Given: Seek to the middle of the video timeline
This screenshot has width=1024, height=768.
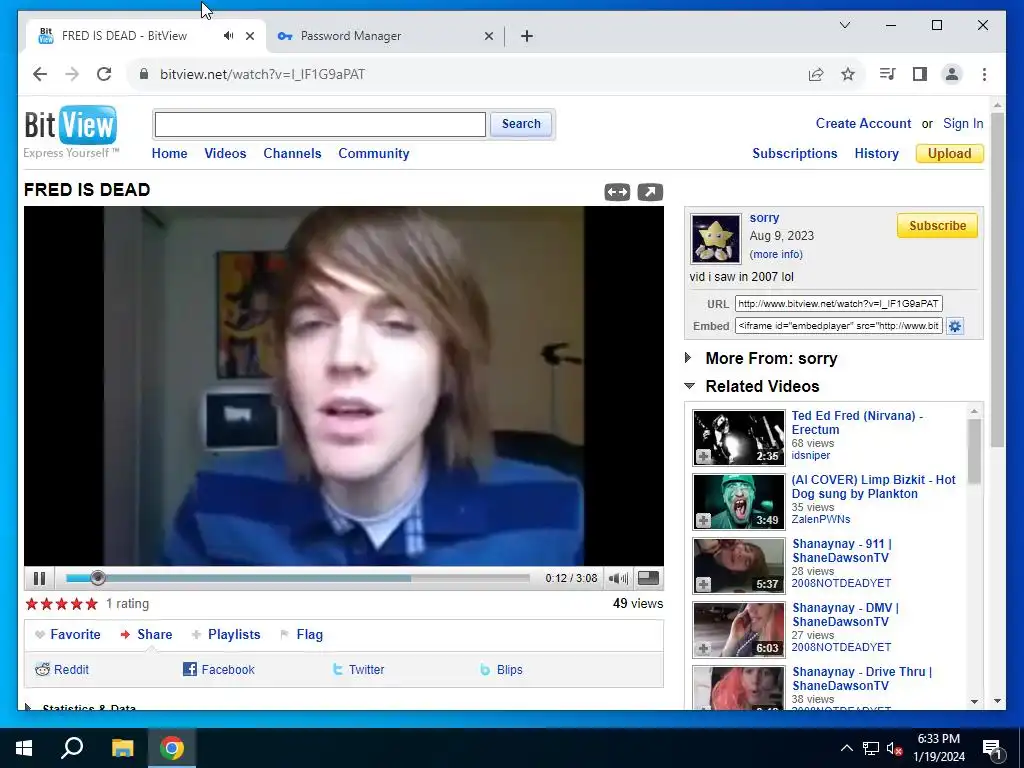Looking at the screenshot, I should pos(298,578).
